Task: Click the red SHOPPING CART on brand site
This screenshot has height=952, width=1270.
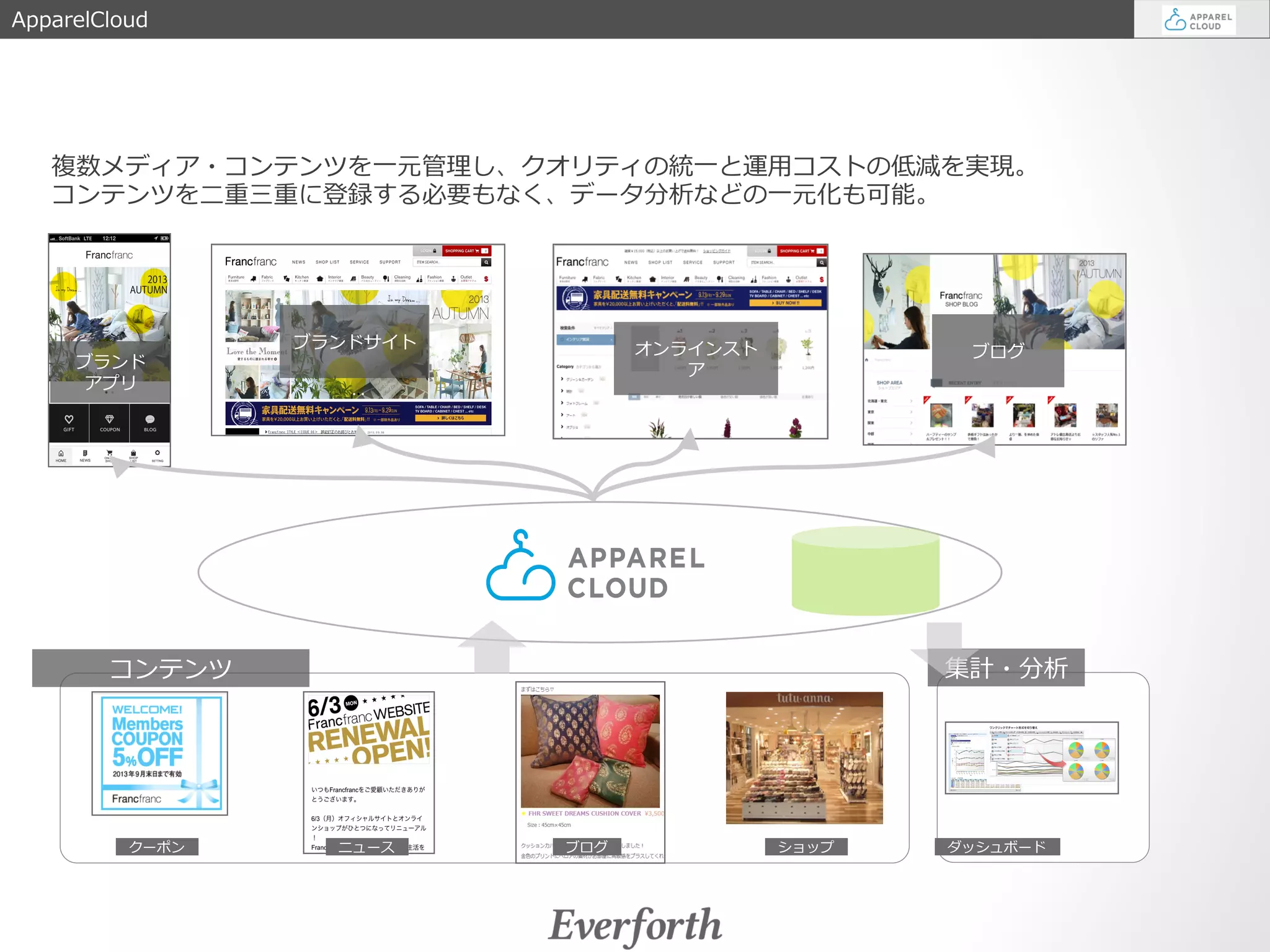Action: tap(466, 251)
